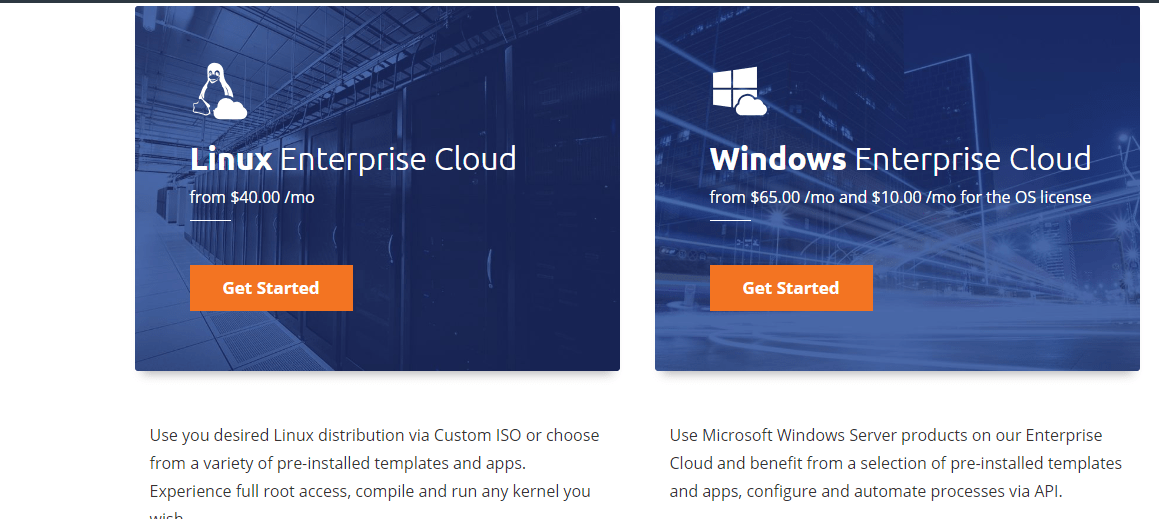1159x519 pixels.
Task: Click the '$65.00 /mo' Windows pricing line
Action: 900,197
